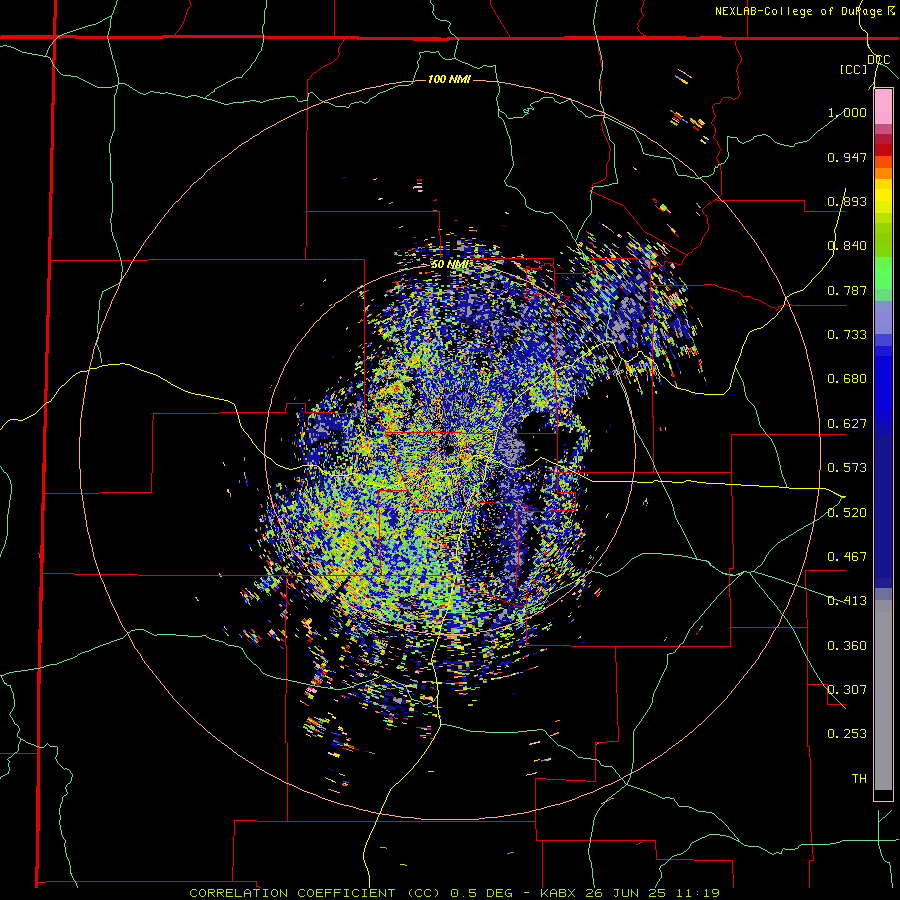Click the 0.733 legend value

click(x=847, y=335)
